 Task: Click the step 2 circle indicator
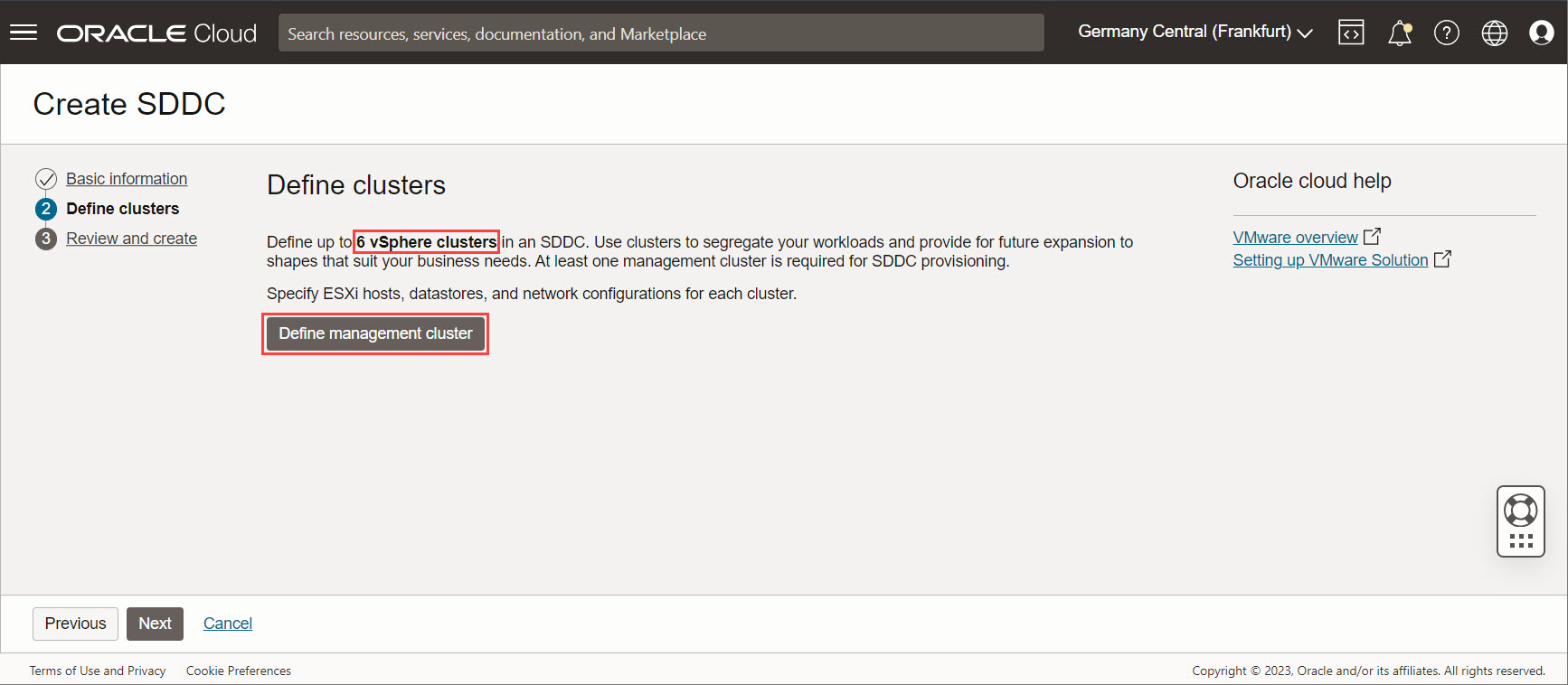click(46, 209)
